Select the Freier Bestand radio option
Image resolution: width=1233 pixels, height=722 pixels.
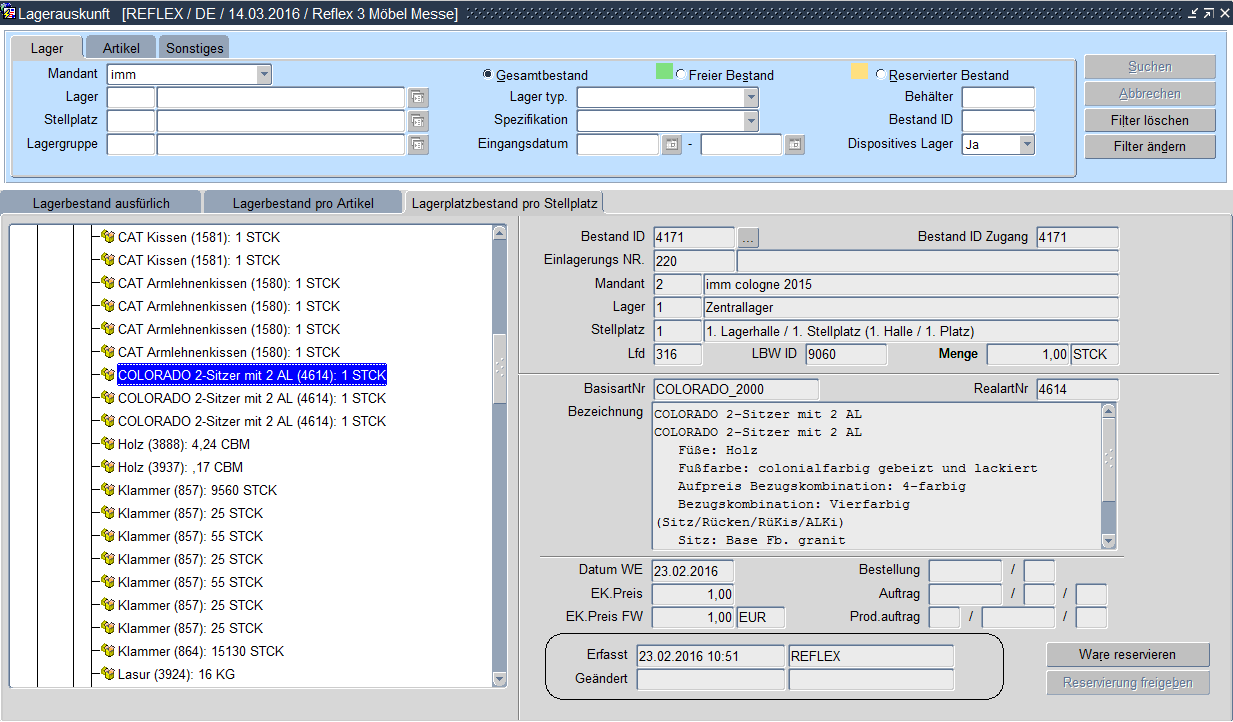coord(681,75)
